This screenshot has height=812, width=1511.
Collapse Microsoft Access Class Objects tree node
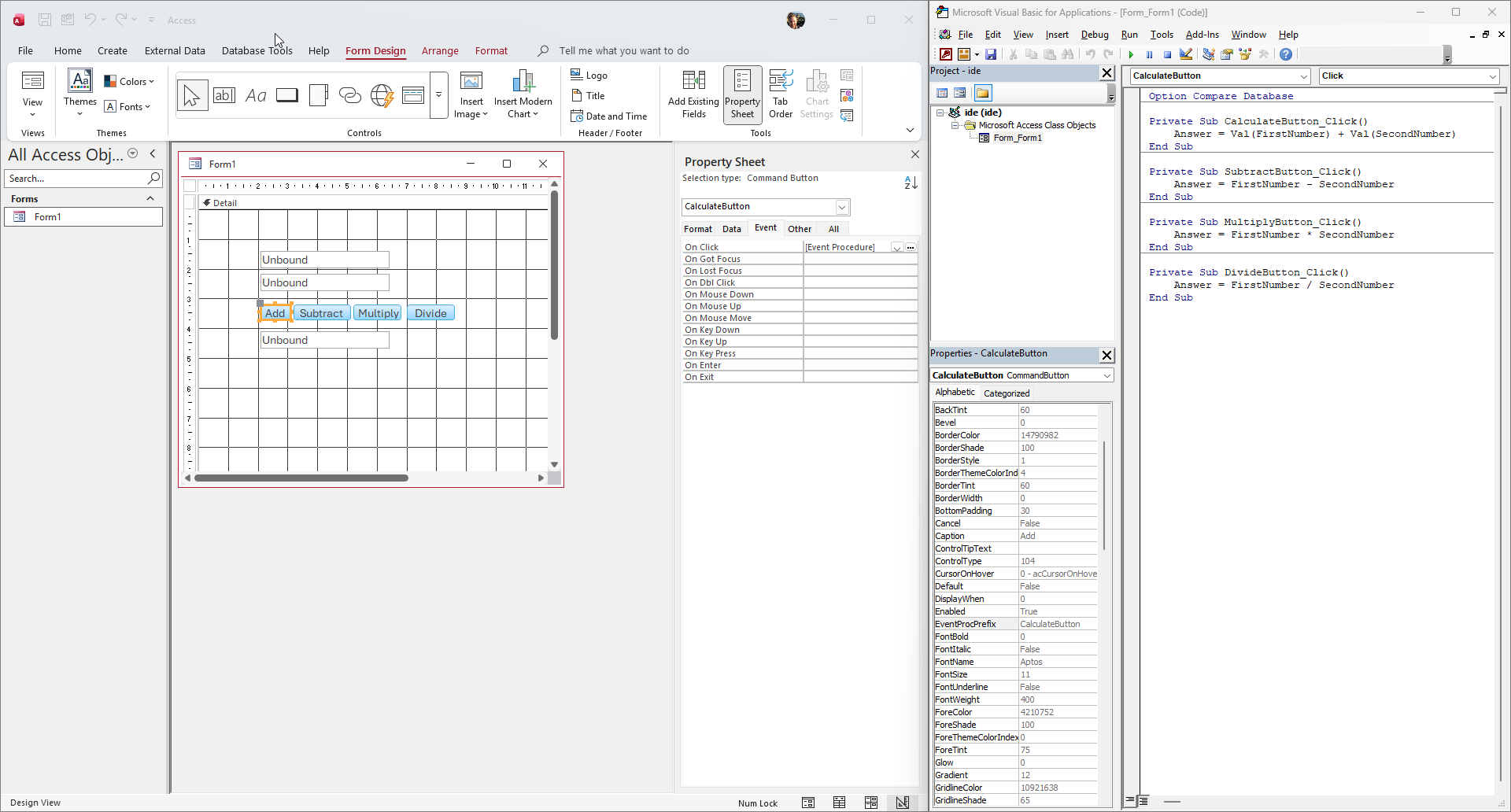click(x=955, y=125)
